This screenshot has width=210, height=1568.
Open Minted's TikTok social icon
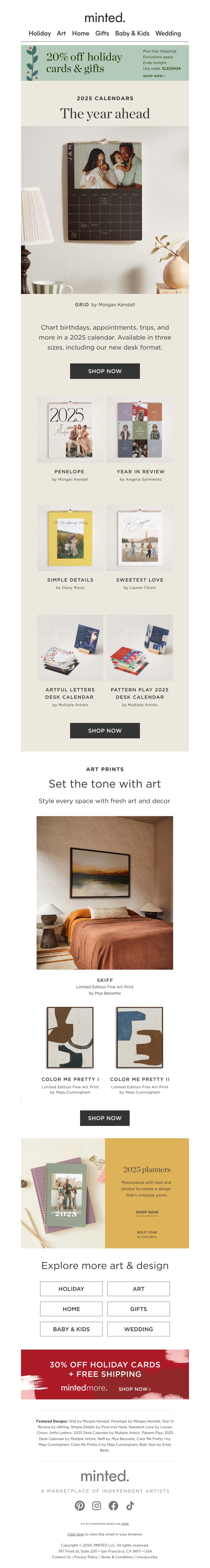(130, 1505)
